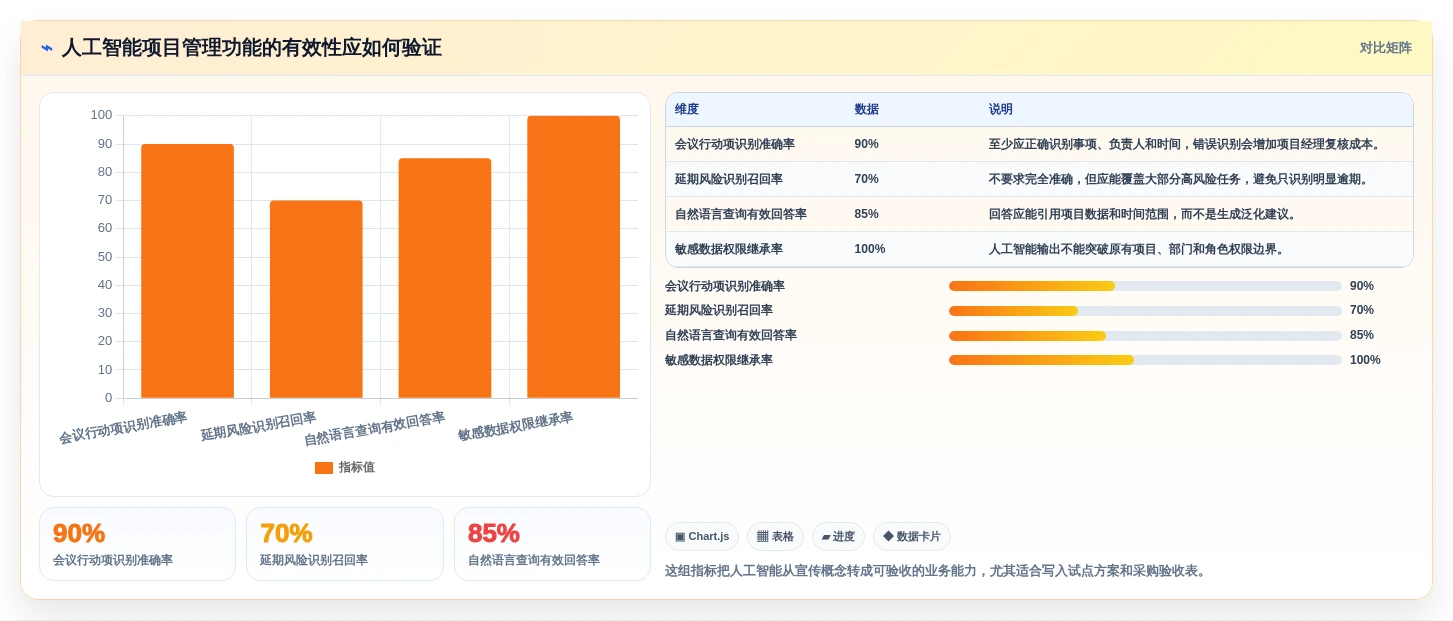The width and height of the screenshot is (1453, 621).
Task: Open the 70% 延期风险识别召回率 data card
Action: [345, 544]
